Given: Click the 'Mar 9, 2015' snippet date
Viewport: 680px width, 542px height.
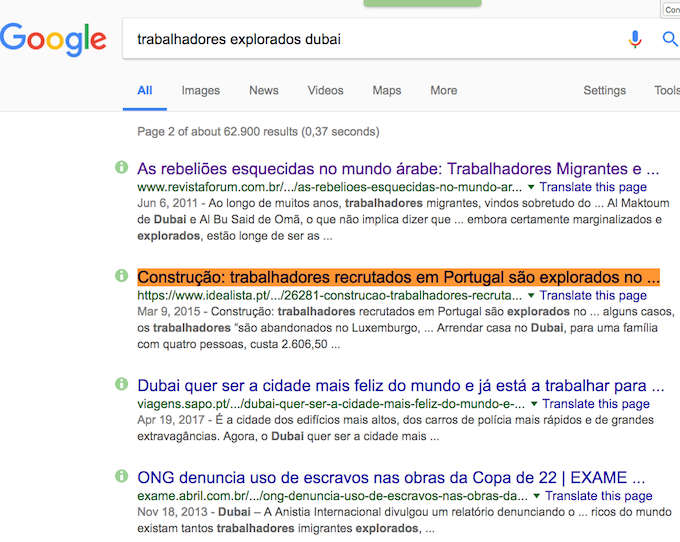Looking at the screenshot, I should [169, 311].
